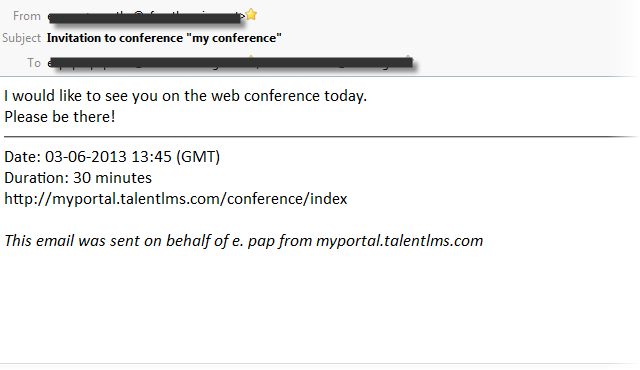Click the line 'I would like to see you'

(186, 96)
